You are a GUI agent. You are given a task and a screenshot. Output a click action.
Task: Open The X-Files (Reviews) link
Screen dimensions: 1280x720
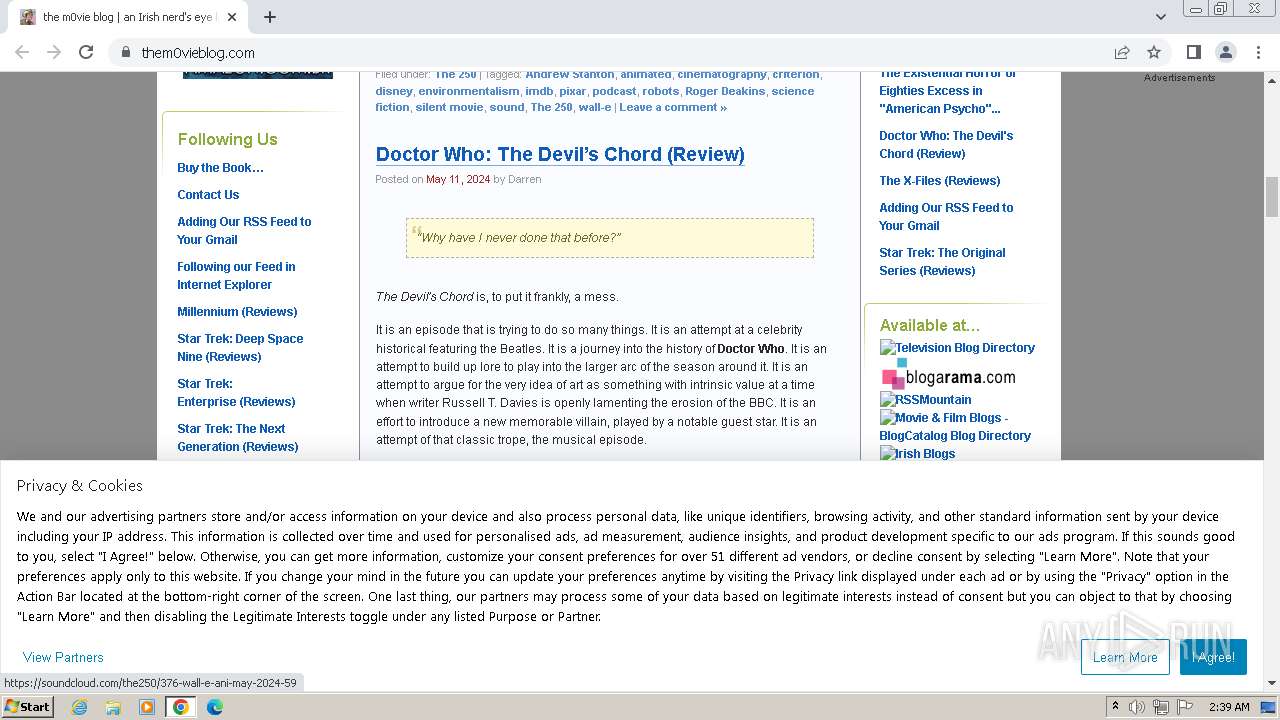tap(940, 180)
